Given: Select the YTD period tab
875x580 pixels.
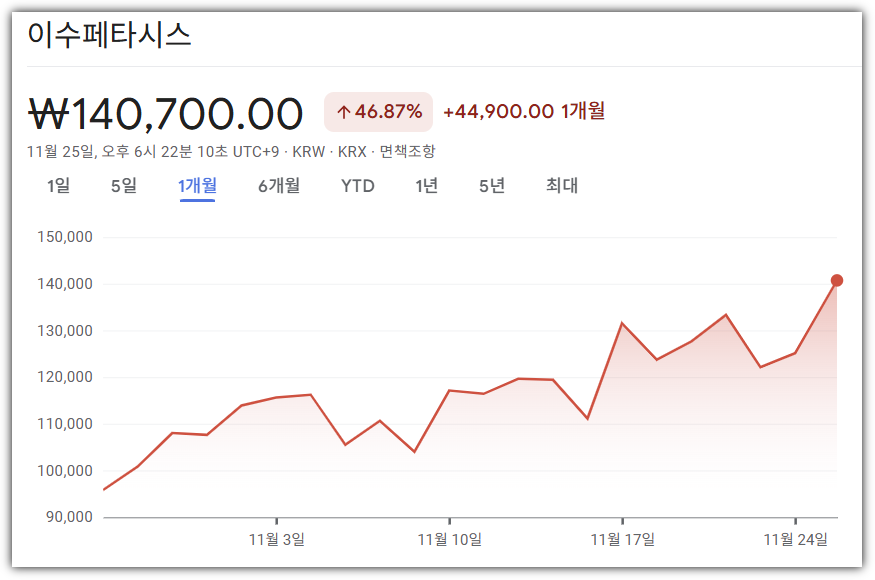Looking at the screenshot, I should pyautogui.click(x=357, y=186).
